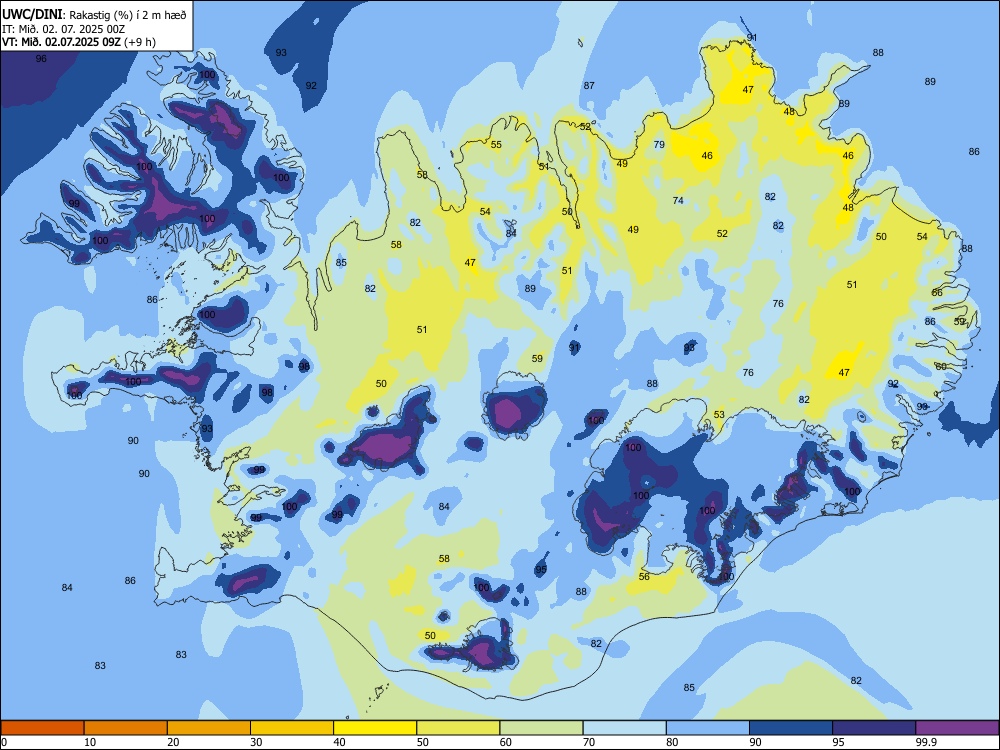Pick the light green 60–70 legend swatch

point(541,728)
